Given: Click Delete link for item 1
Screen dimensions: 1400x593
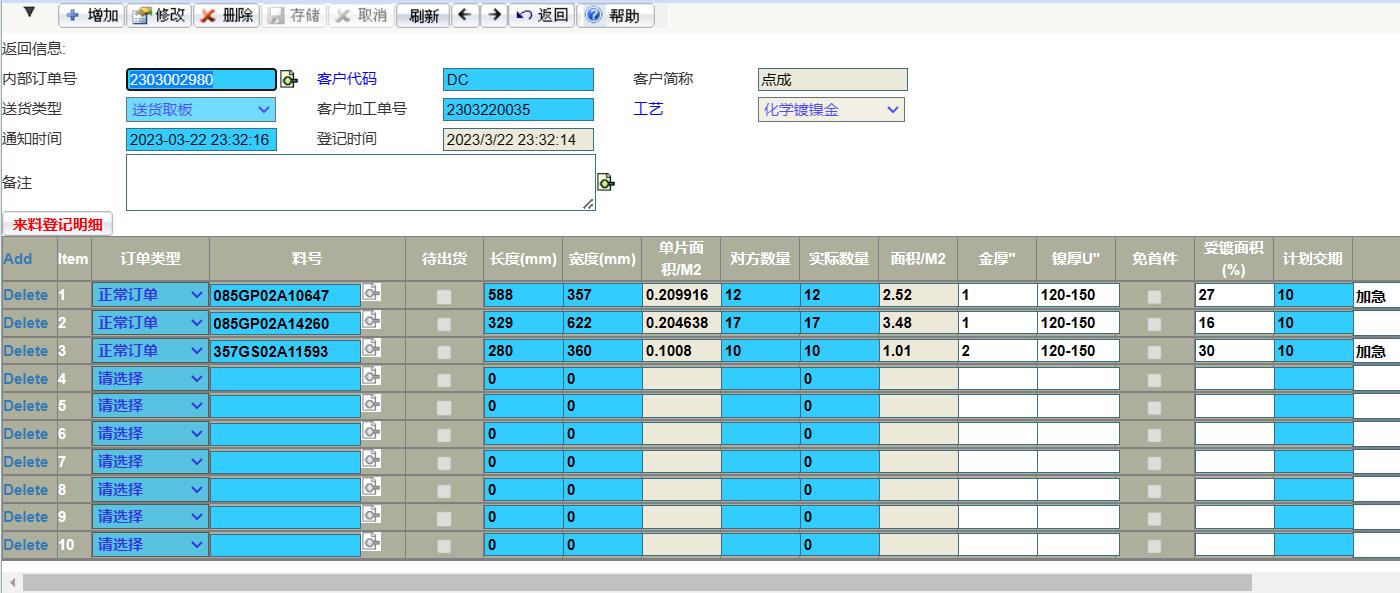Looking at the screenshot, I should click(25, 295).
